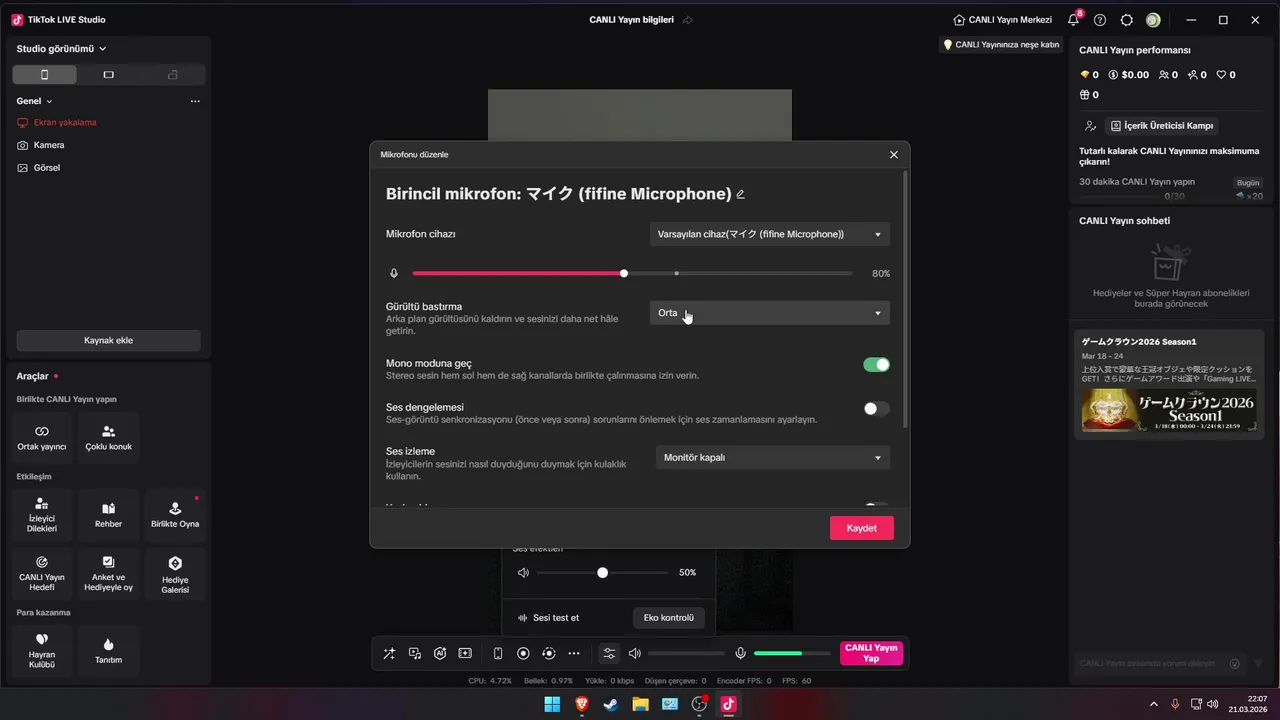
Task: Click the share arrow next to CANLI Yayın bilgileri
Action: point(687,20)
